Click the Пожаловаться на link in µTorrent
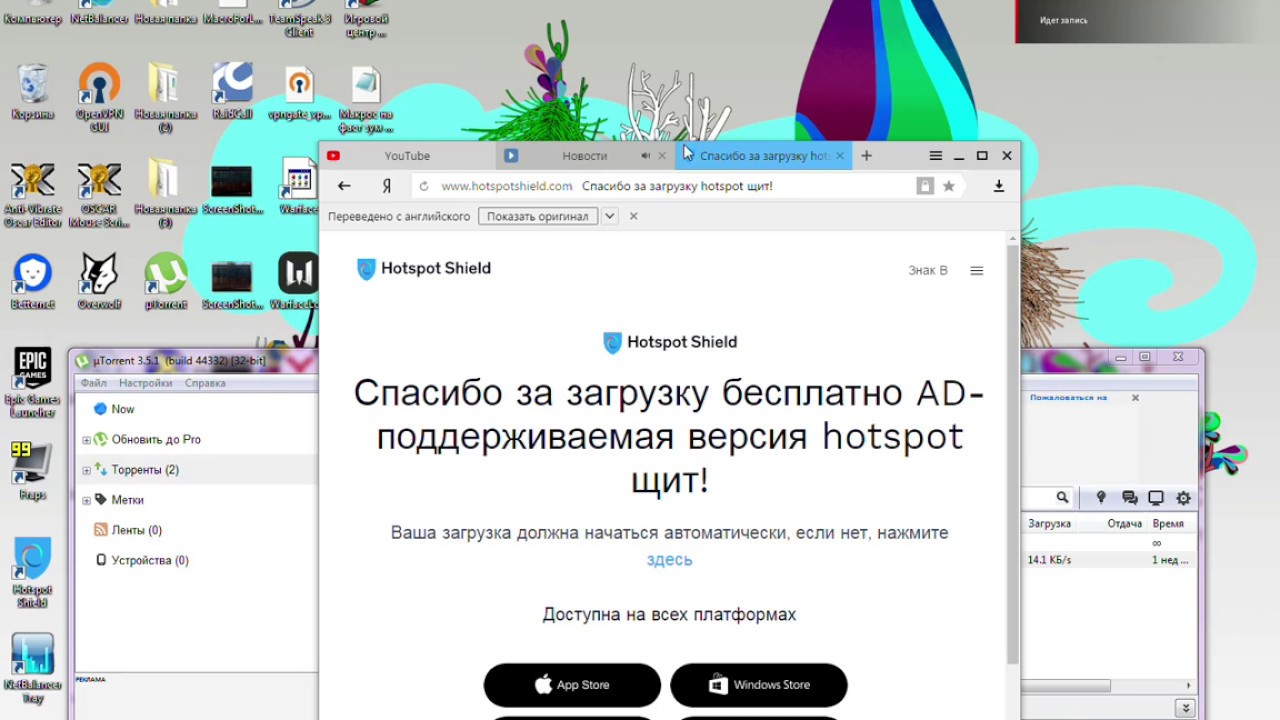Viewport: 1280px width, 720px height. [1068, 397]
